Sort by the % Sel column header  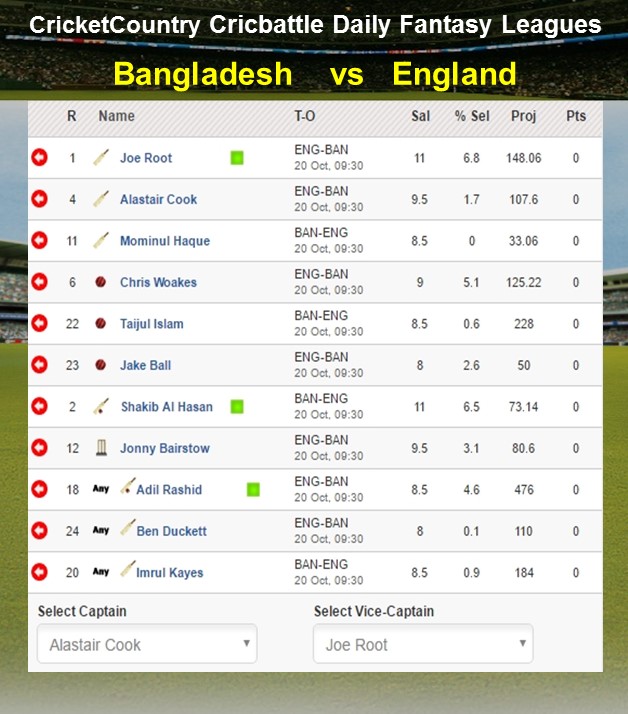tap(472, 116)
